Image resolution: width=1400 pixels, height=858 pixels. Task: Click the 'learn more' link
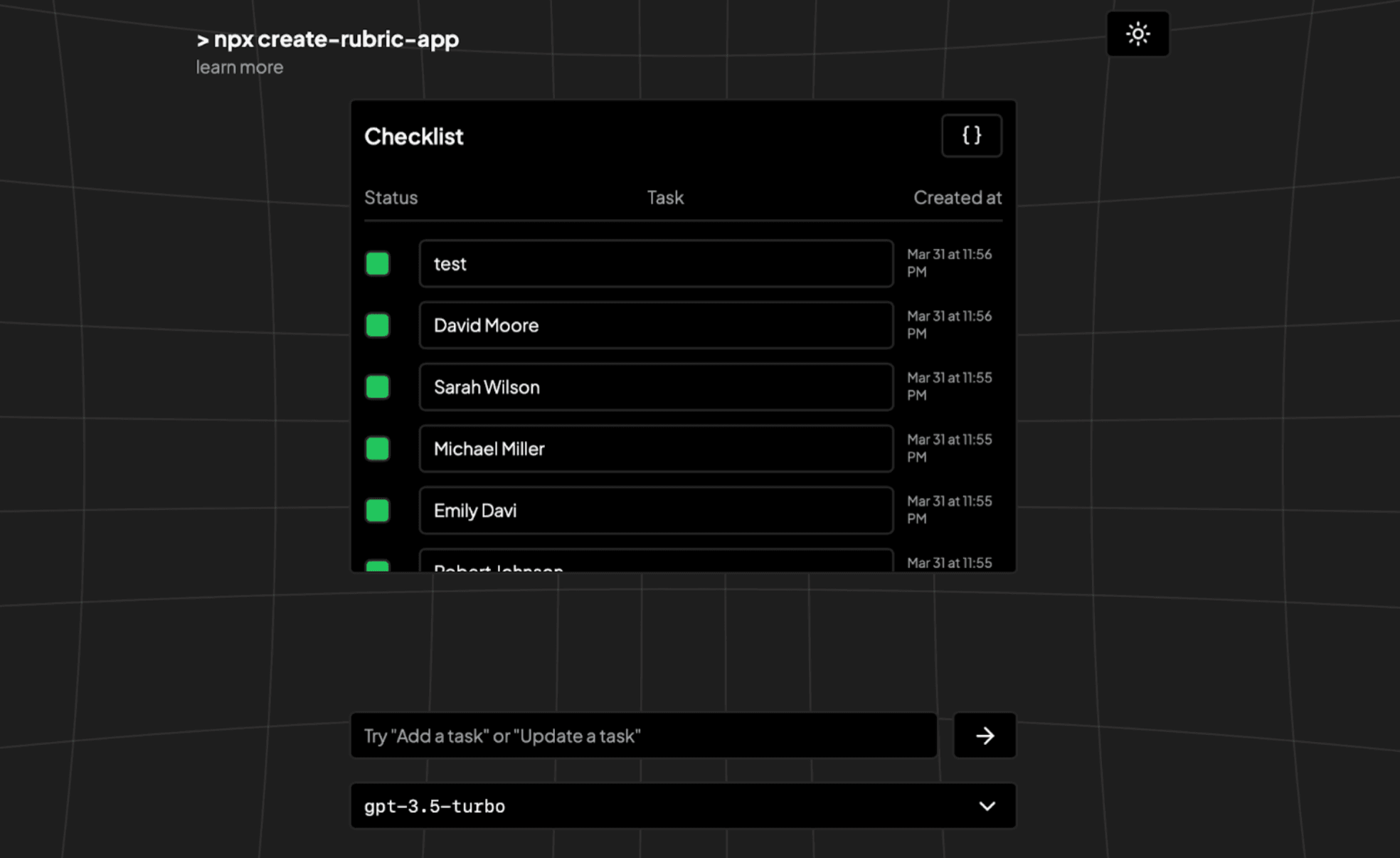[240, 67]
